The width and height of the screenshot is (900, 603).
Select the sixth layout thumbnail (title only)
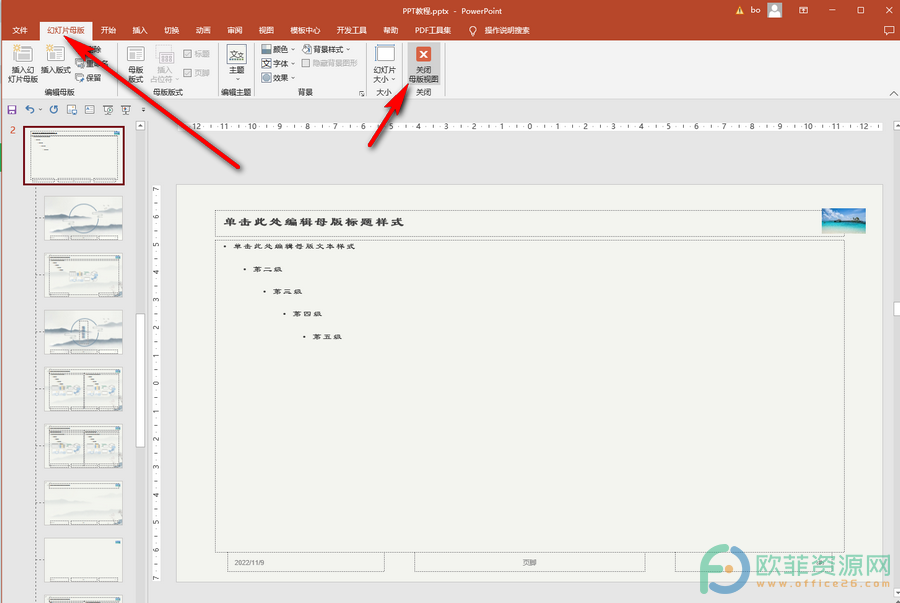(x=83, y=503)
